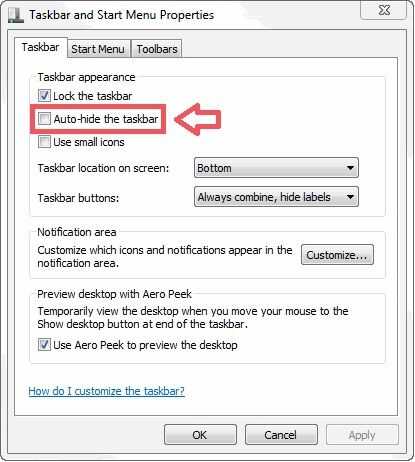The image size is (415, 462).
Task: Confirm settings with the OK button
Action: coord(200,435)
